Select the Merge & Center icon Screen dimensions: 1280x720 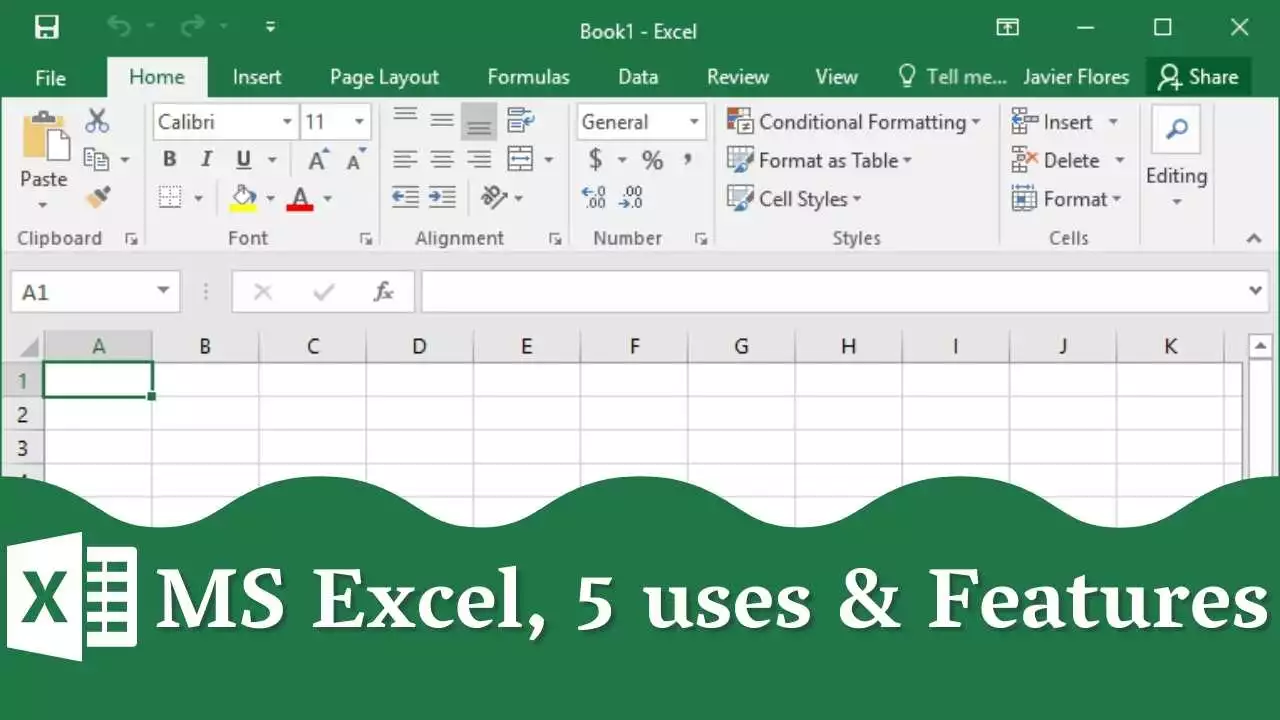coord(522,158)
